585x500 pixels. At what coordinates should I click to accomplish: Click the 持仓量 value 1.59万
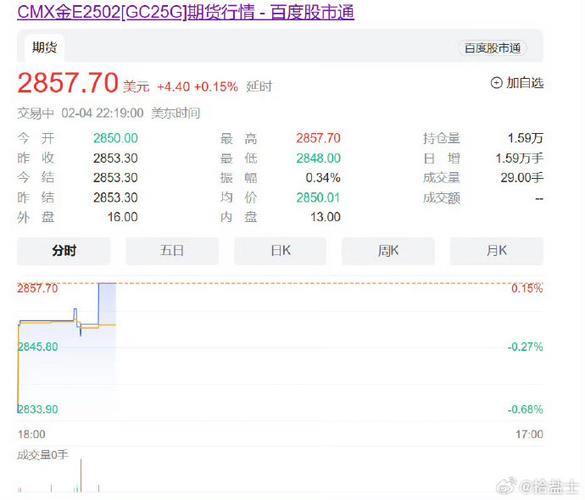(525, 138)
